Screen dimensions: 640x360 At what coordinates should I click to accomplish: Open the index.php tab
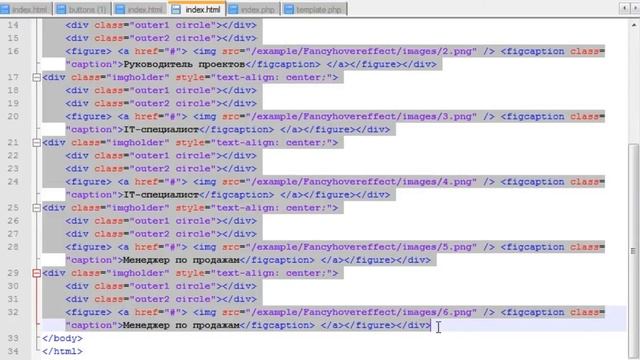pos(253,9)
